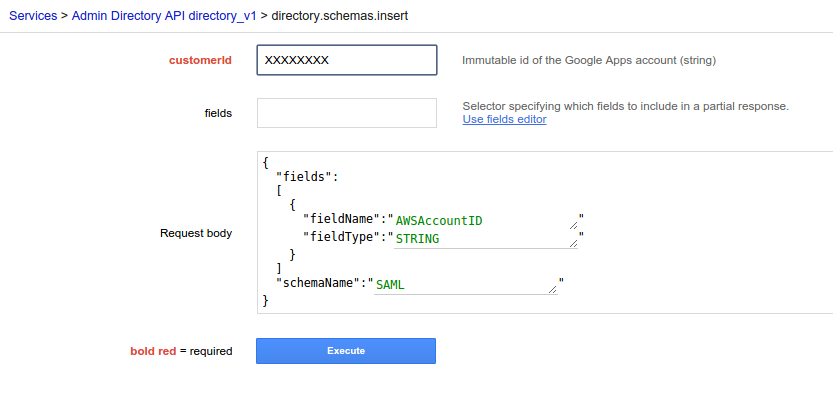
Task: Click the directory.schemas.insert breadcrumb text
Action: click(339, 16)
